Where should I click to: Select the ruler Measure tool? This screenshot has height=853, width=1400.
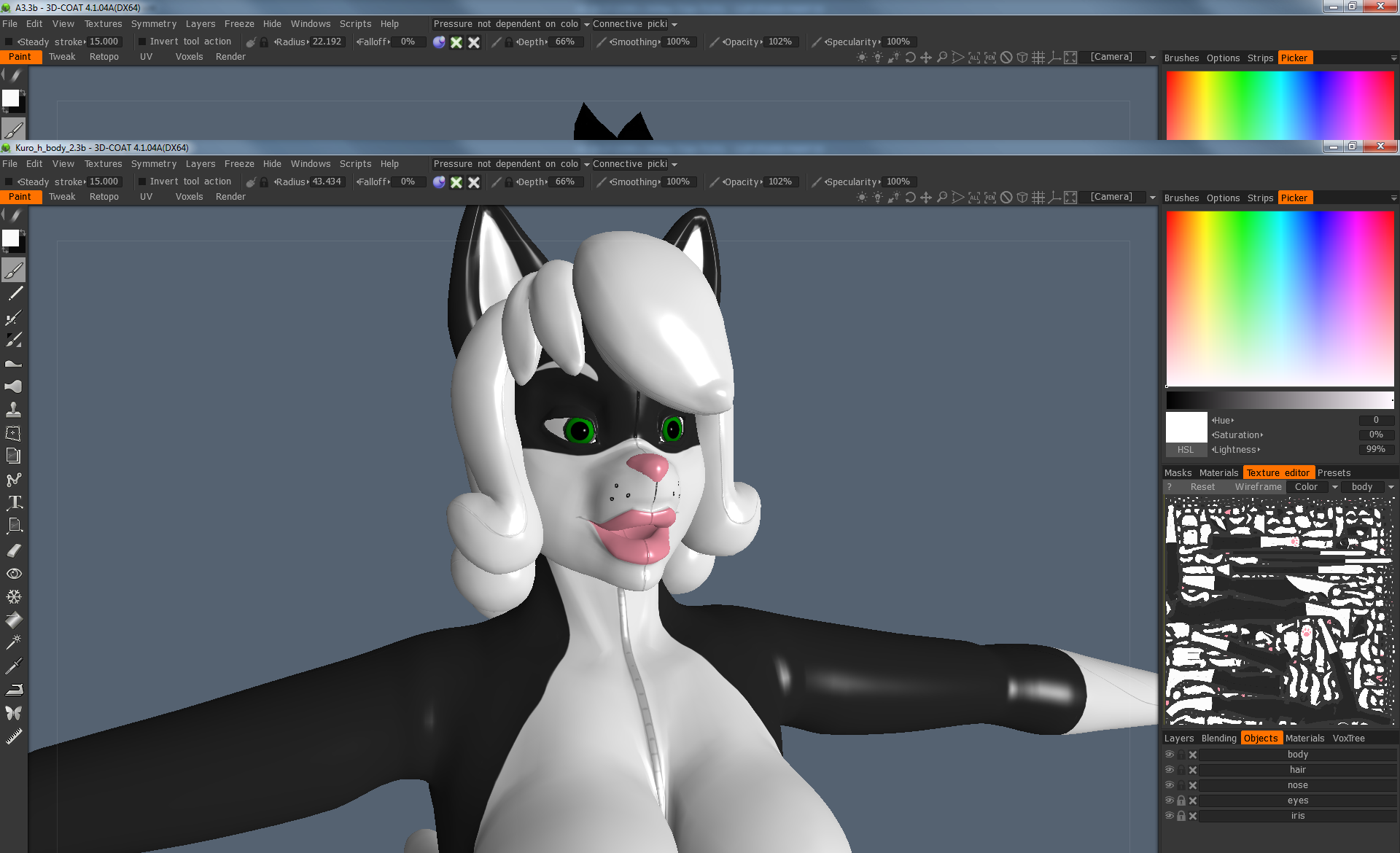[13, 736]
